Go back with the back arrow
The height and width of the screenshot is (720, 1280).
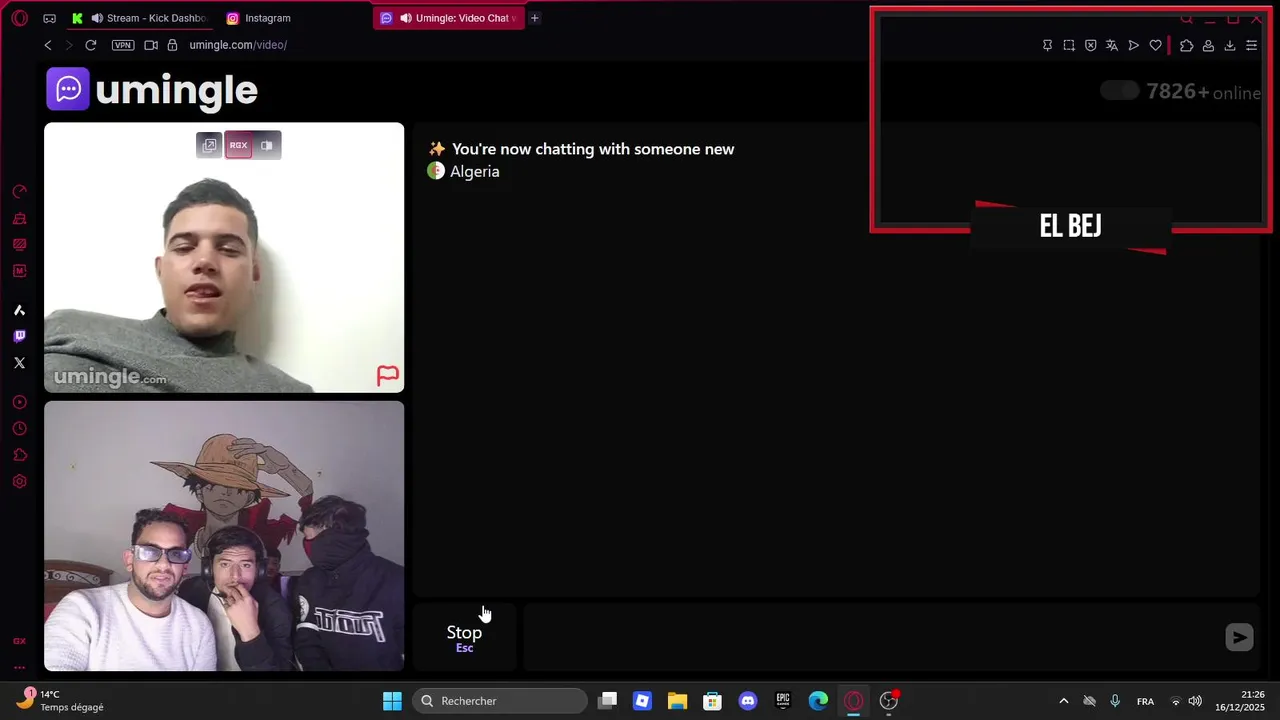pyautogui.click(x=47, y=45)
